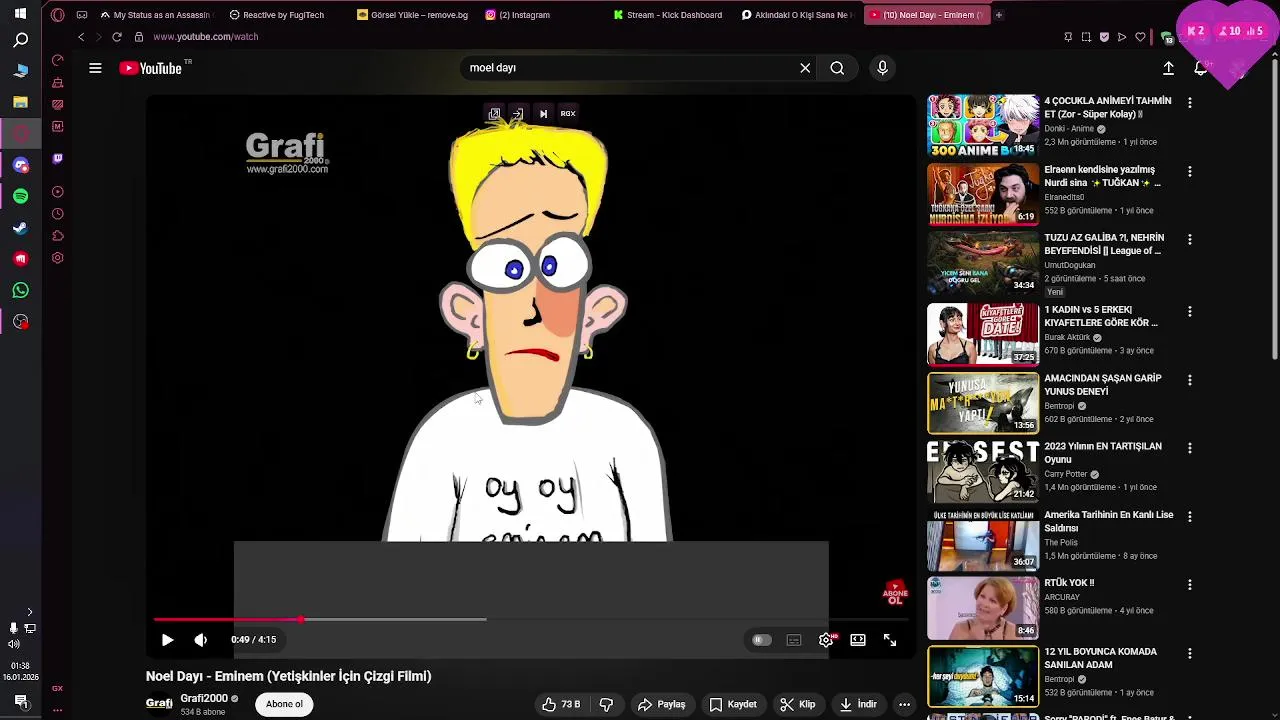The height and width of the screenshot is (720, 1280).
Task: Open options for 2023 Yılının EN TARTIŞILAN Oyunu
Action: tap(1189, 448)
